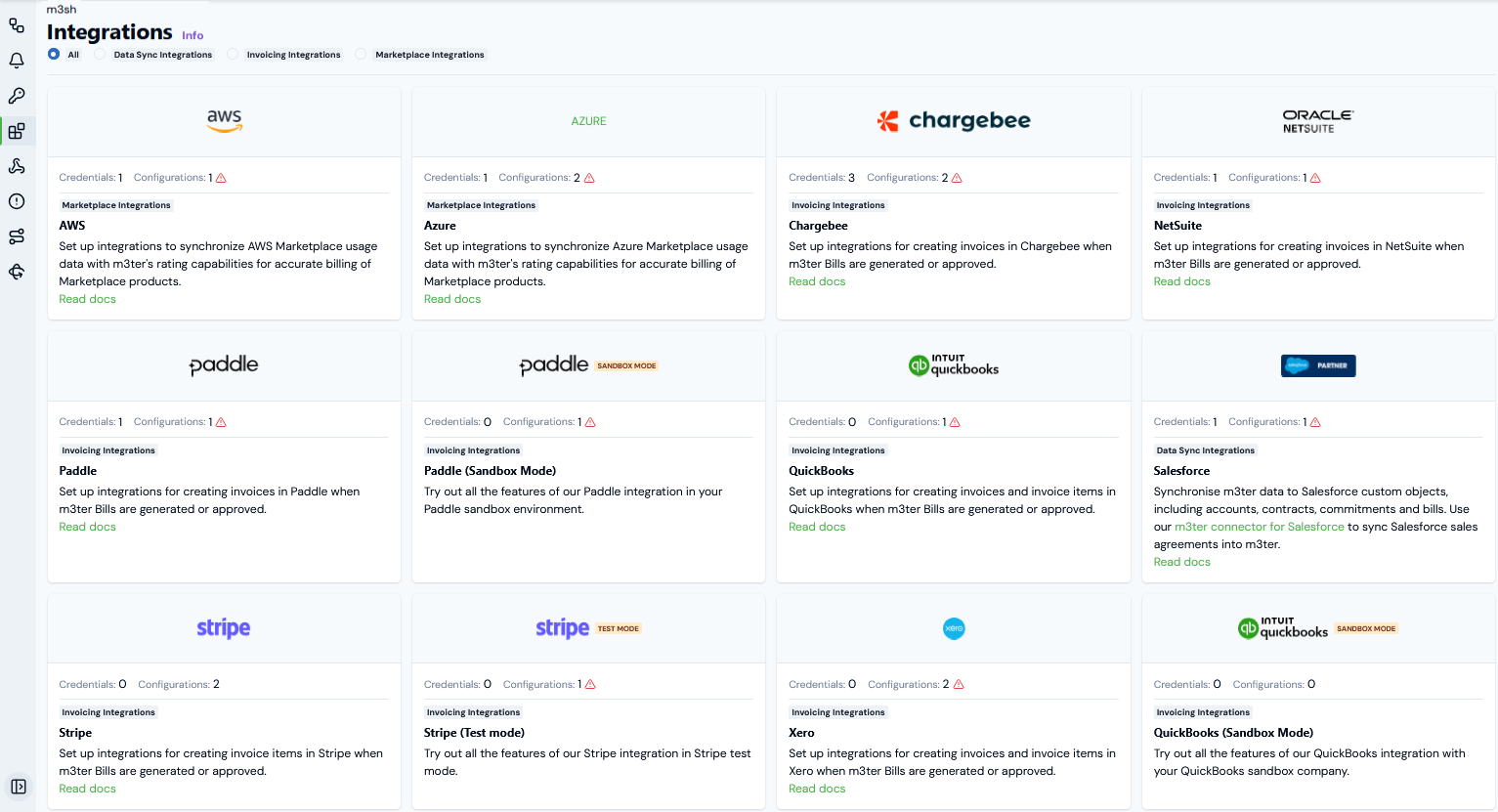Click the 'Stripe (Test mode)' title
The image size is (1498, 812).
point(474,733)
